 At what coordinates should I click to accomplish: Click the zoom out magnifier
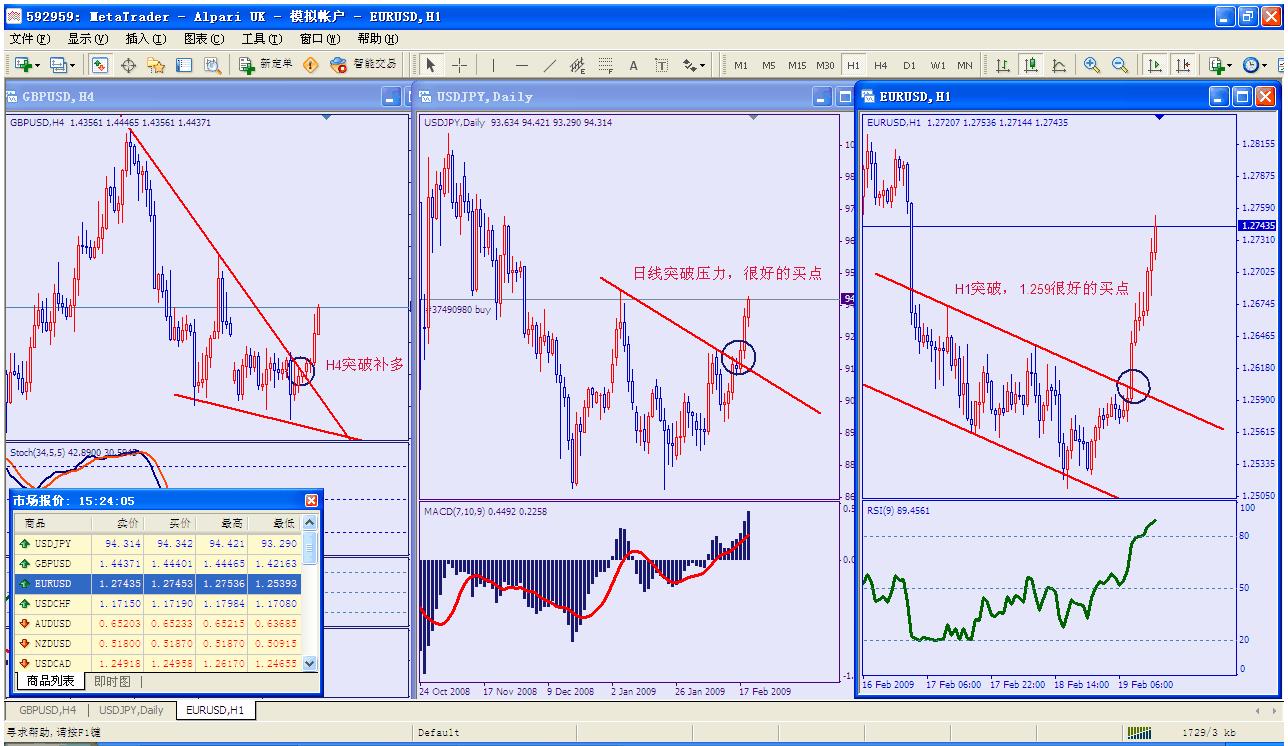pyautogui.click(x=1119, y=65)
